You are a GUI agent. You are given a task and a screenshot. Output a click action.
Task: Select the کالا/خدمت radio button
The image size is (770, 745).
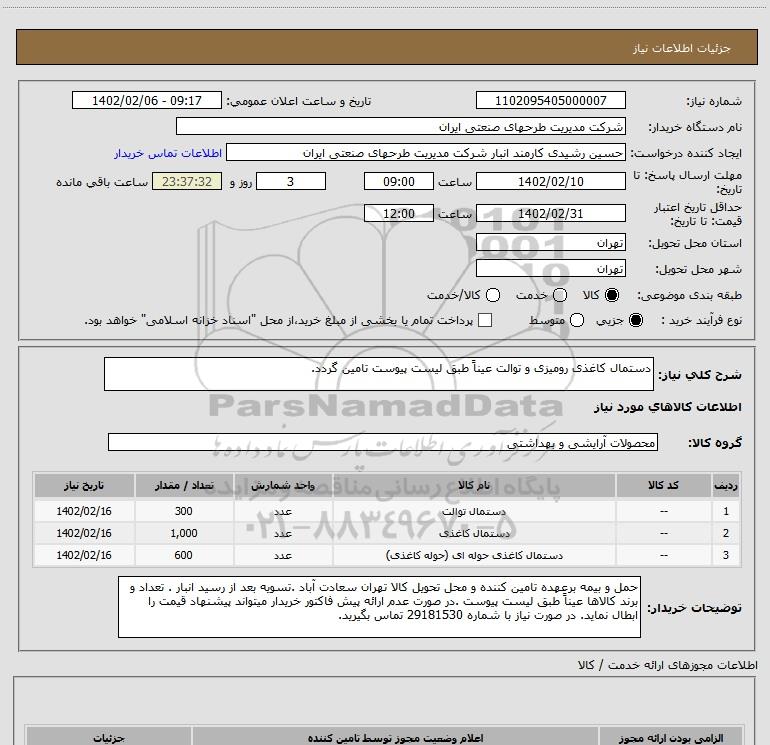click(x=493, y=295)
